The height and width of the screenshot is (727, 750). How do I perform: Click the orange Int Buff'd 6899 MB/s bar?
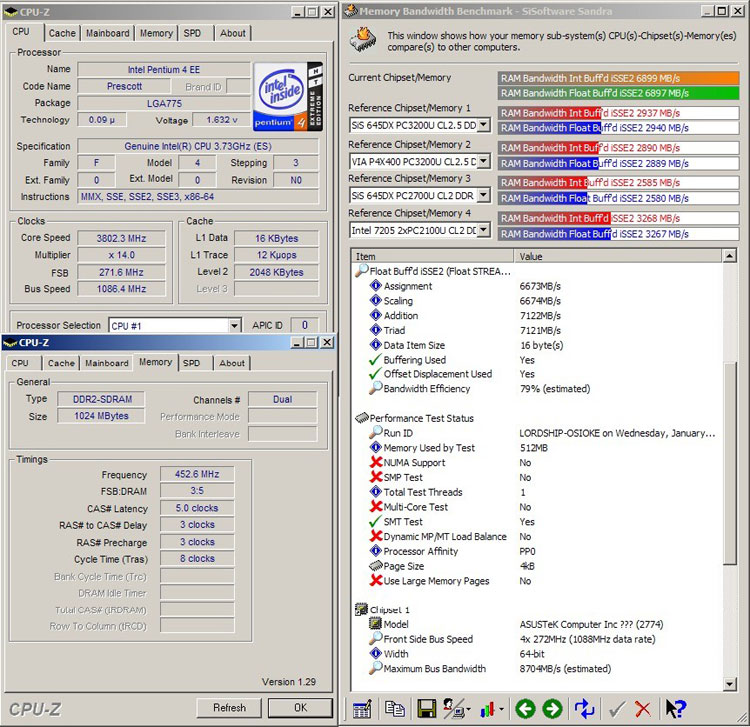point(618,78)
